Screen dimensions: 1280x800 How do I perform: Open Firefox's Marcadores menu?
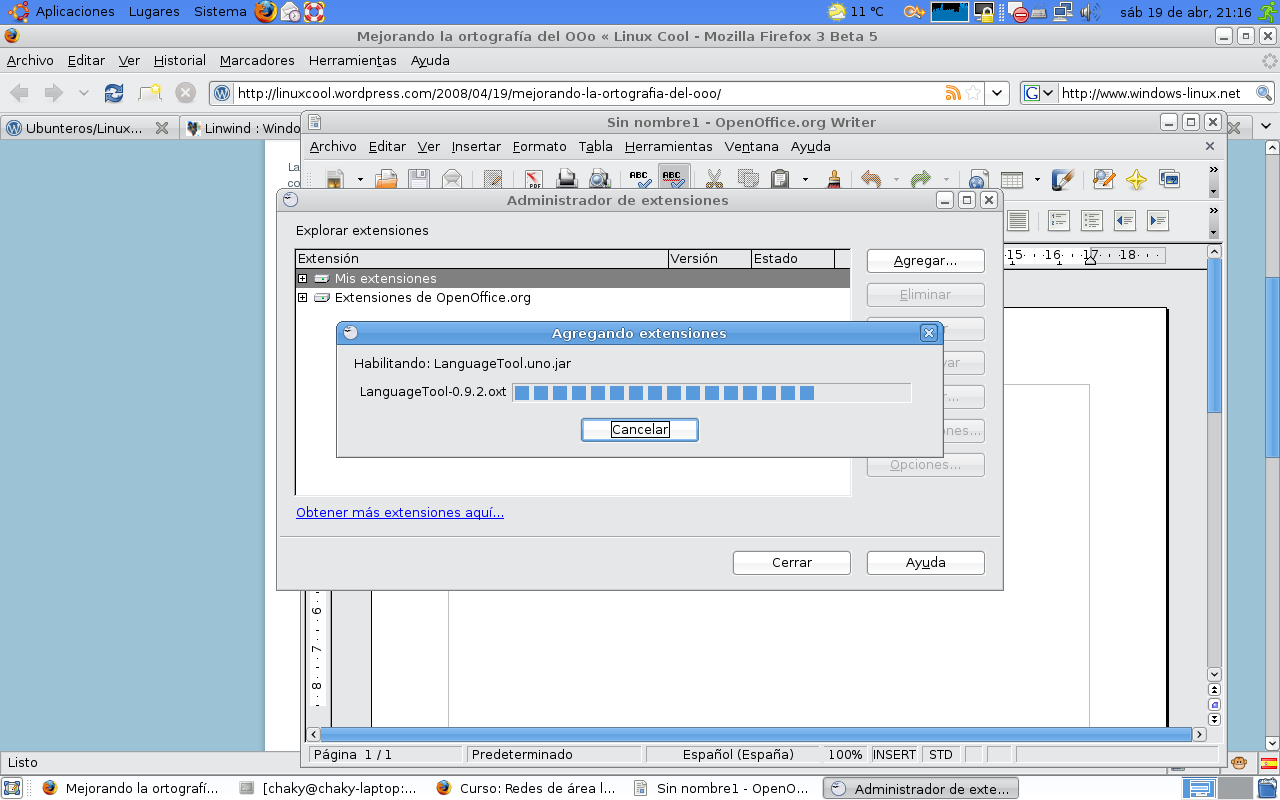[x=257, y=61]
